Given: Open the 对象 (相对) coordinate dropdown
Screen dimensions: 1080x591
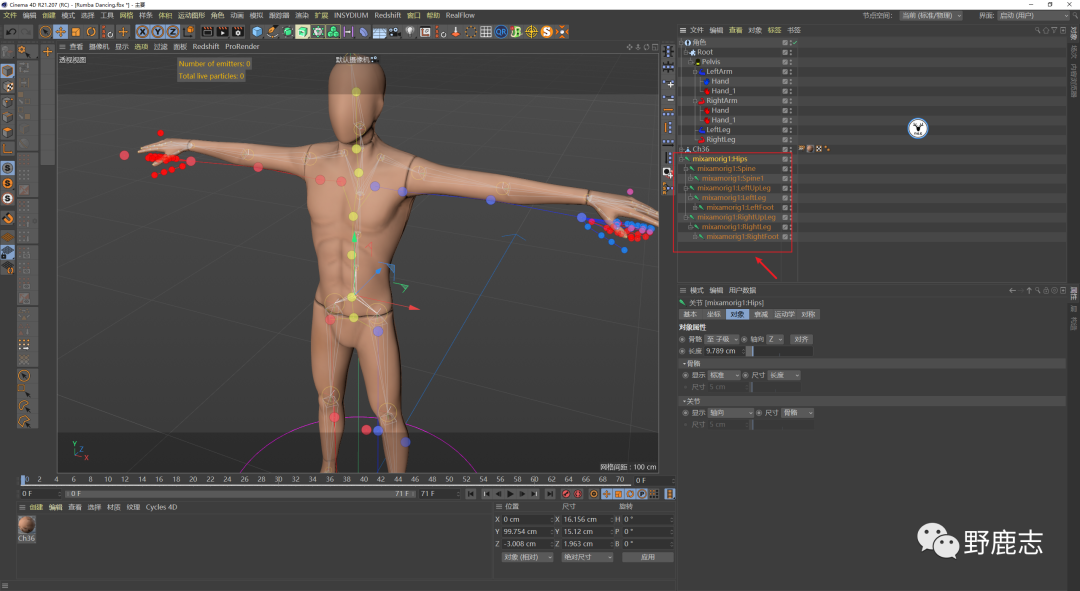Looking at the screenshot, I should pyautogui.click(x=527, y=557).
